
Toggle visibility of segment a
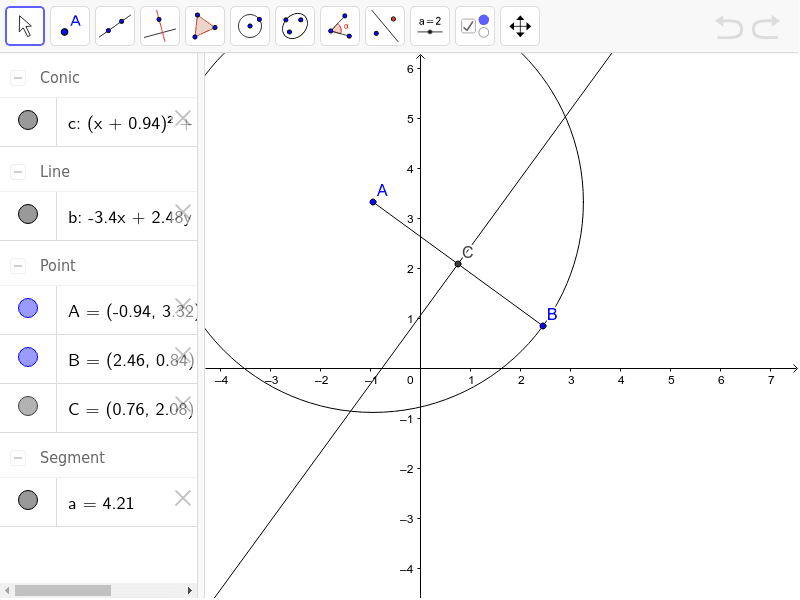28,500
